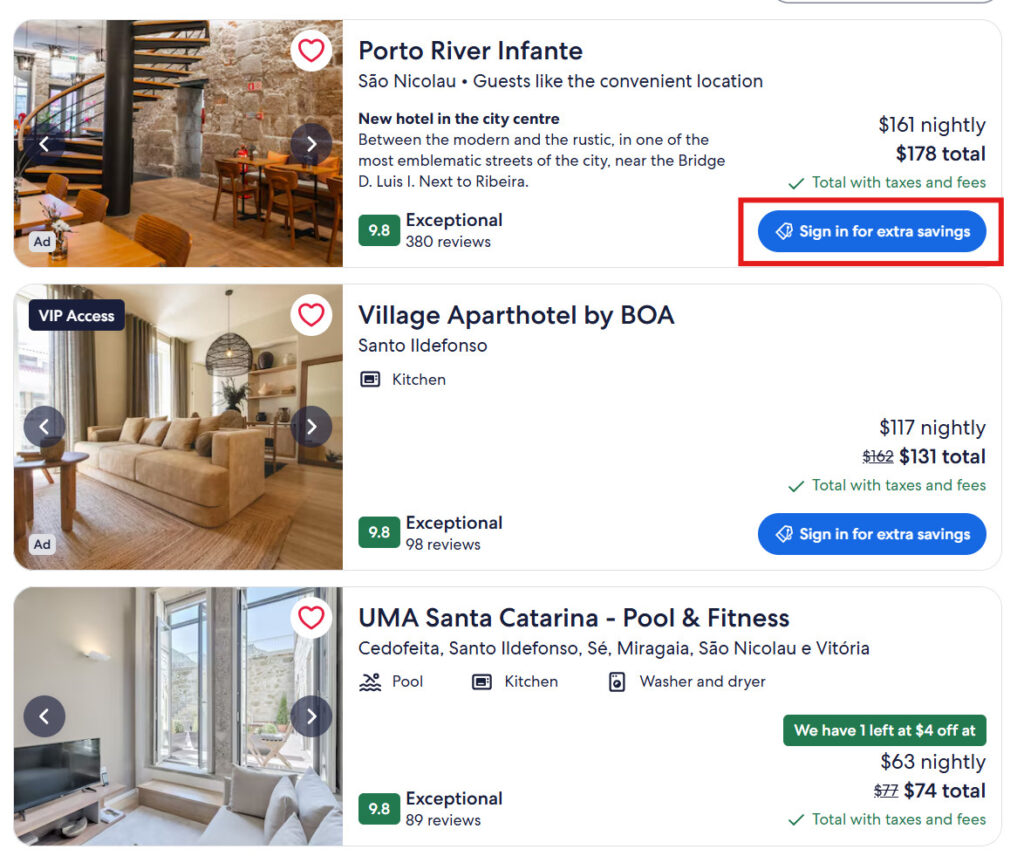Image resolution: width=1024 pixels, height=856 pixels.
Task: Click Sign in for extra savings on Porto listing
Action: click(871, 231)
